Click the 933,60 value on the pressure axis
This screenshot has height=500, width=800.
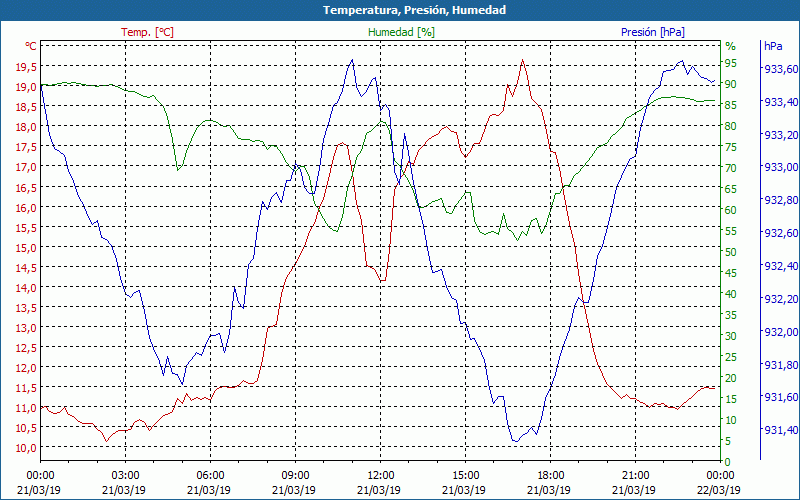coord(781,69)
